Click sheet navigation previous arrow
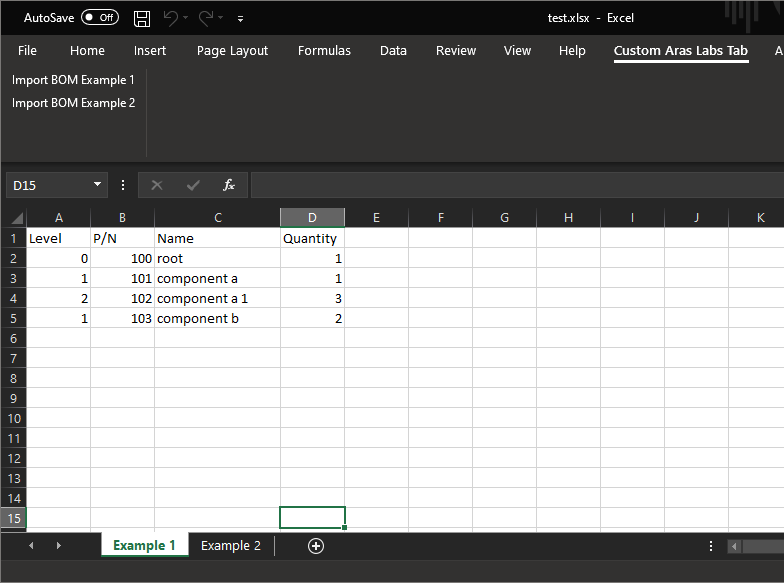 pyautogui.click(x=31, y=546)
